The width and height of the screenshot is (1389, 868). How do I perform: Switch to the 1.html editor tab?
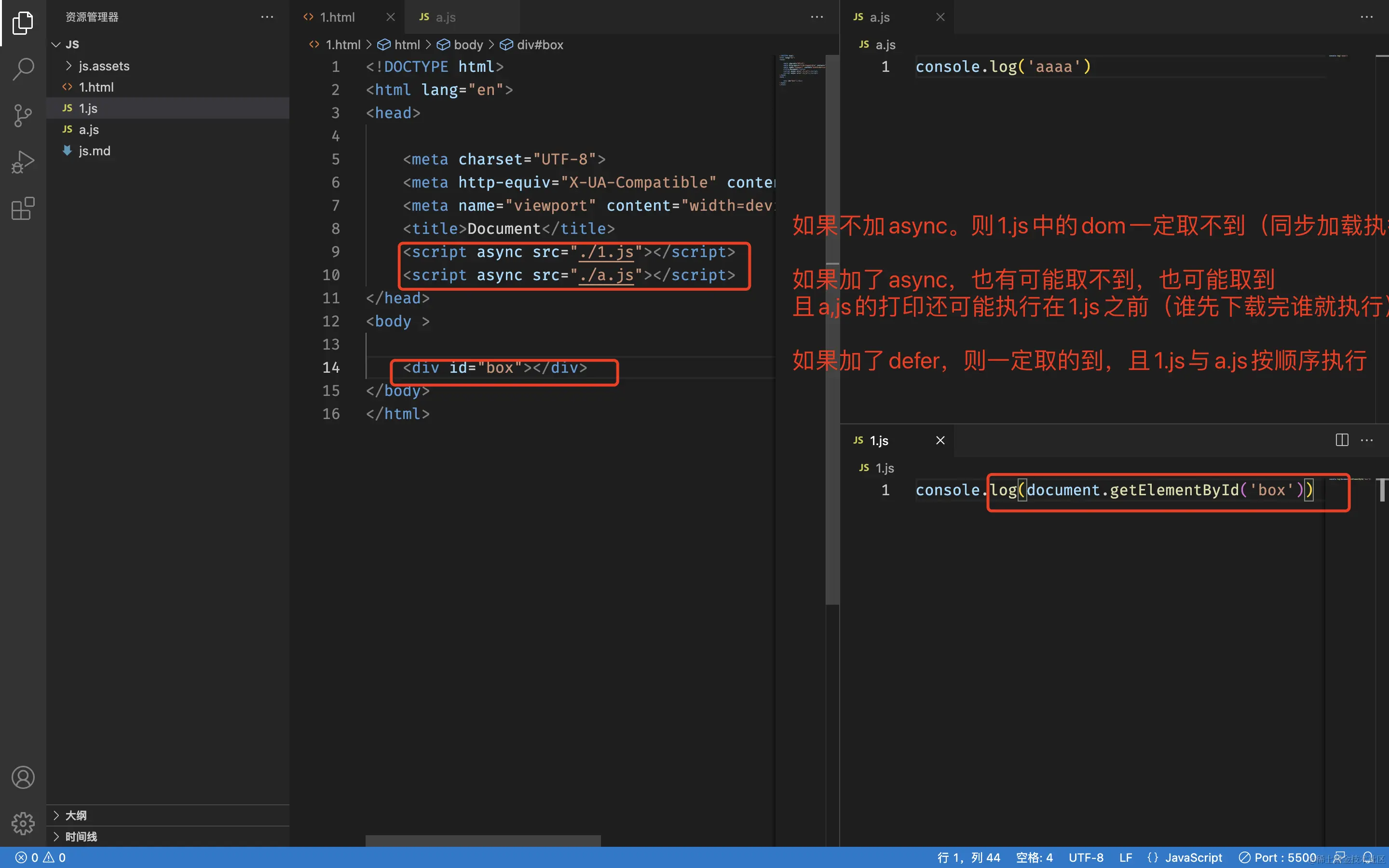point(337,17)
